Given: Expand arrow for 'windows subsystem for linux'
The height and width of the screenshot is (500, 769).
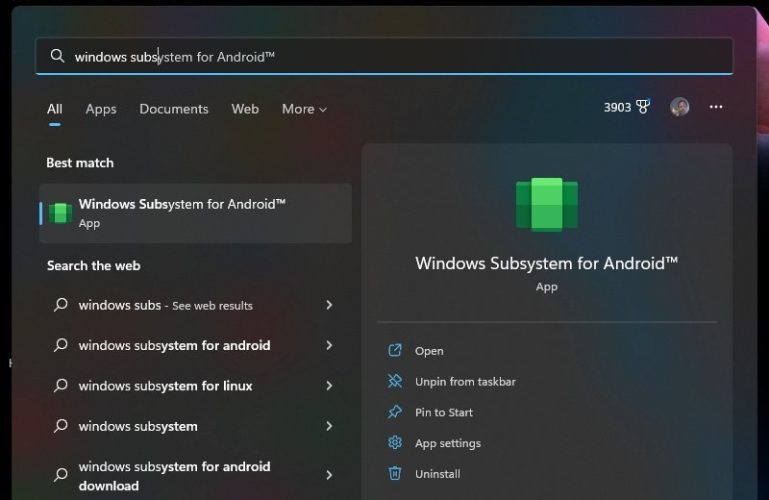Looking at the screenshot, I should tap(329, 386).
